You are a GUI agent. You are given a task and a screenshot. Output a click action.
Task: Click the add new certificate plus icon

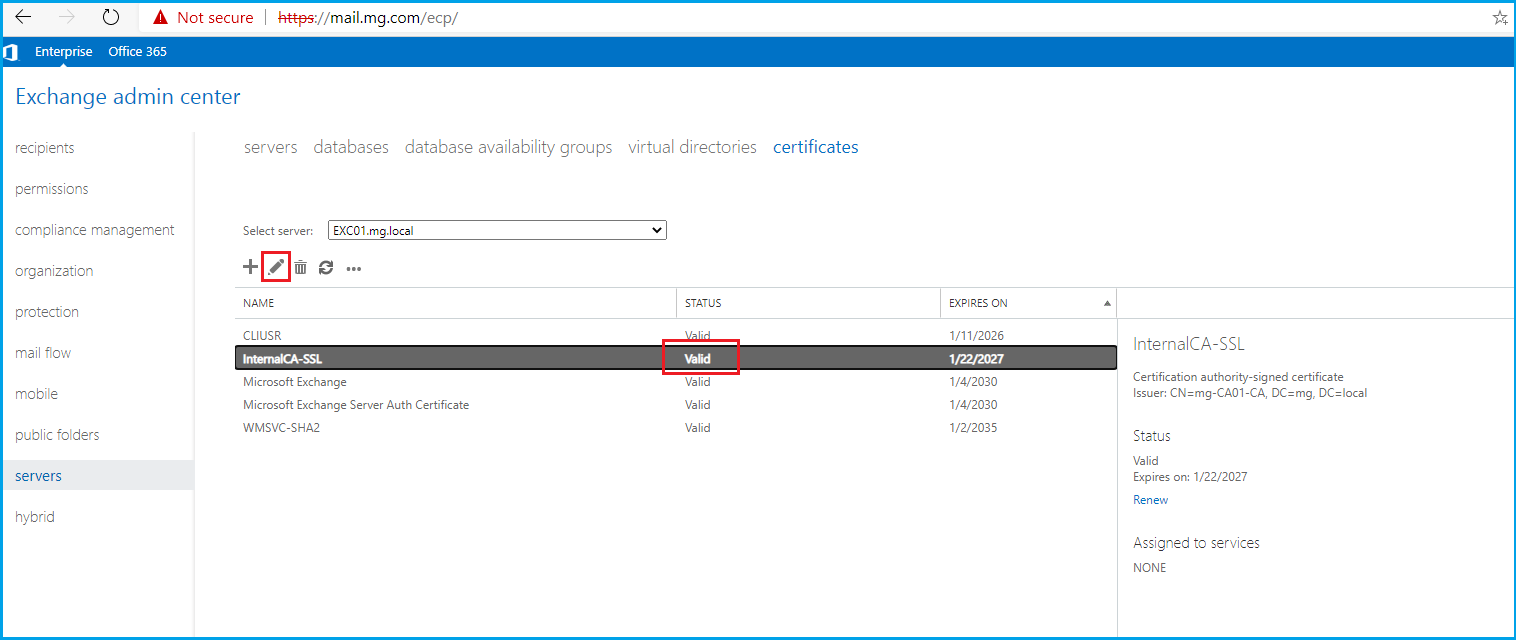click(250, 267)
